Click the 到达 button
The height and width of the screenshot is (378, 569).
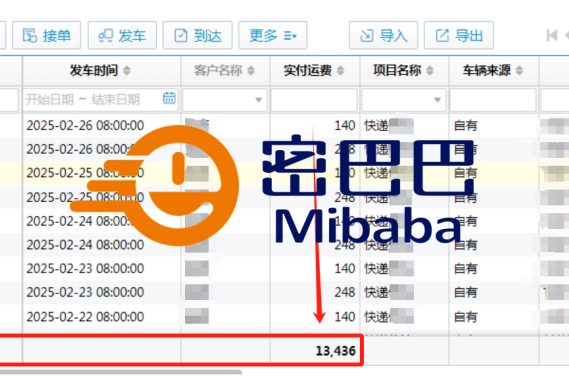(197, 35)
